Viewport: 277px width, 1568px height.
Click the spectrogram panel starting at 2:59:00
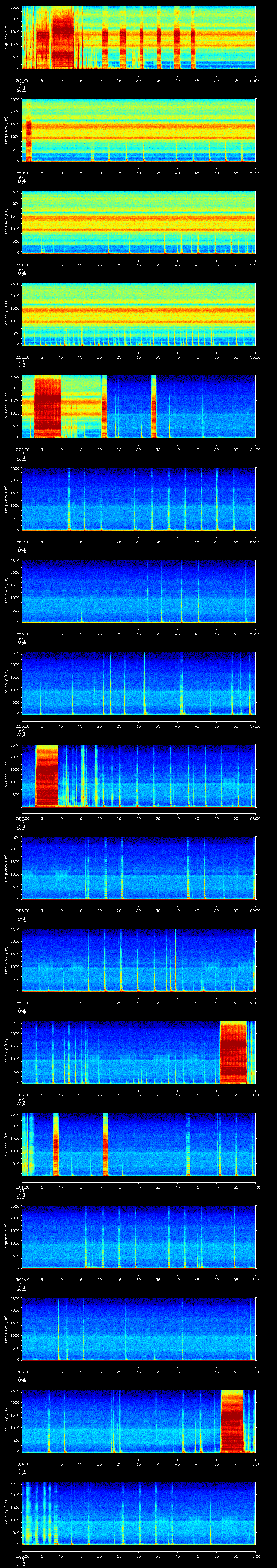coord(139,960)
